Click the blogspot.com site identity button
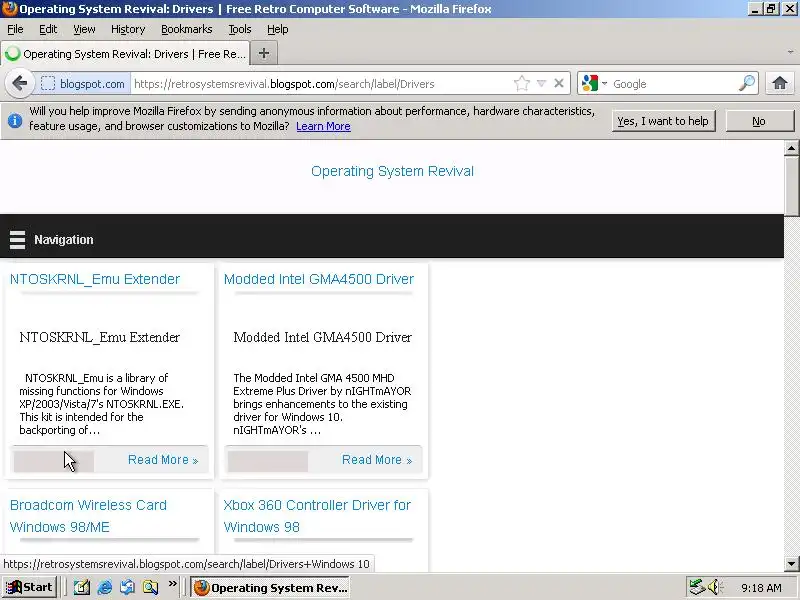Image resolution: width=800 pixels, height=600 pixels. 84,84
